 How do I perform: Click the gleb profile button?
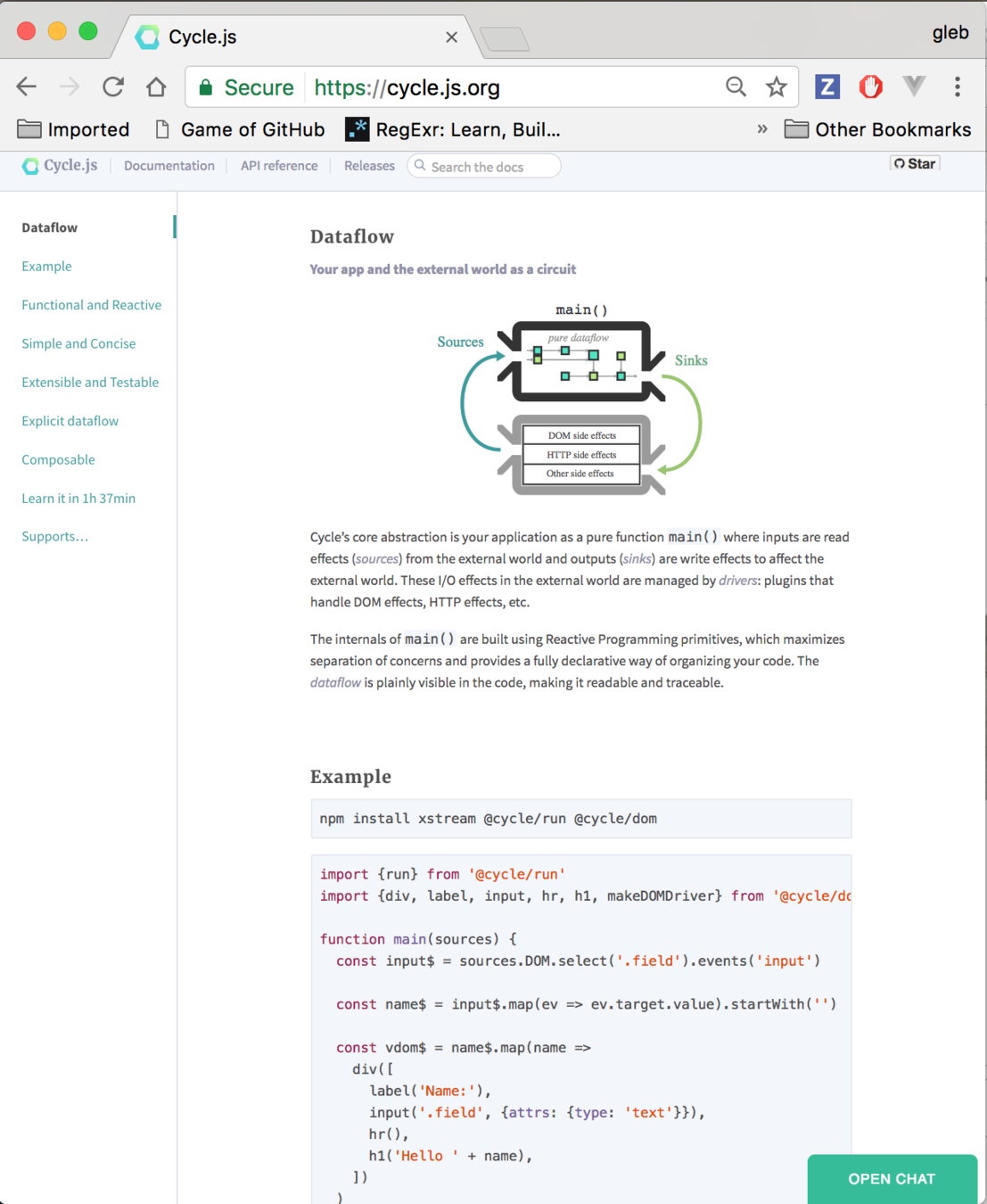(950, 33)
